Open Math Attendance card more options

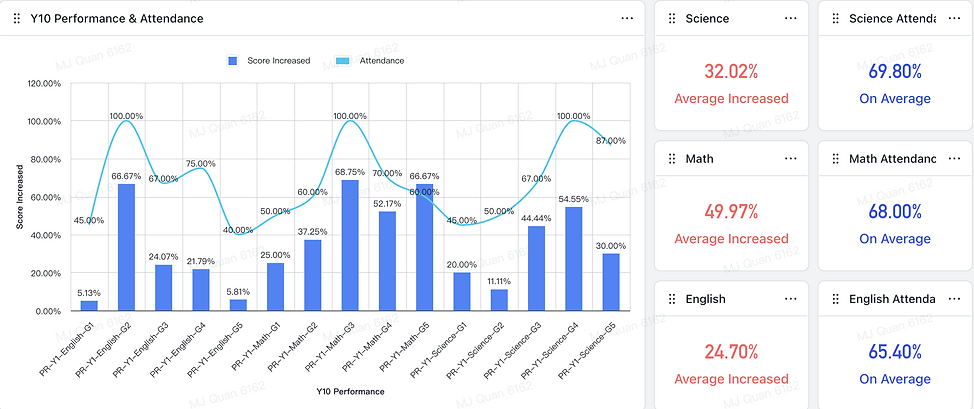click(954, 159)
